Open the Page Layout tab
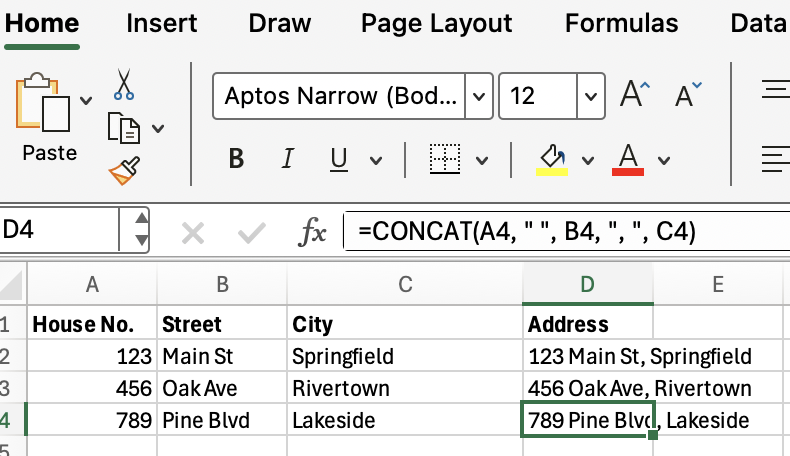The width and height of the screenshot is (790, 456). point(437,23)
